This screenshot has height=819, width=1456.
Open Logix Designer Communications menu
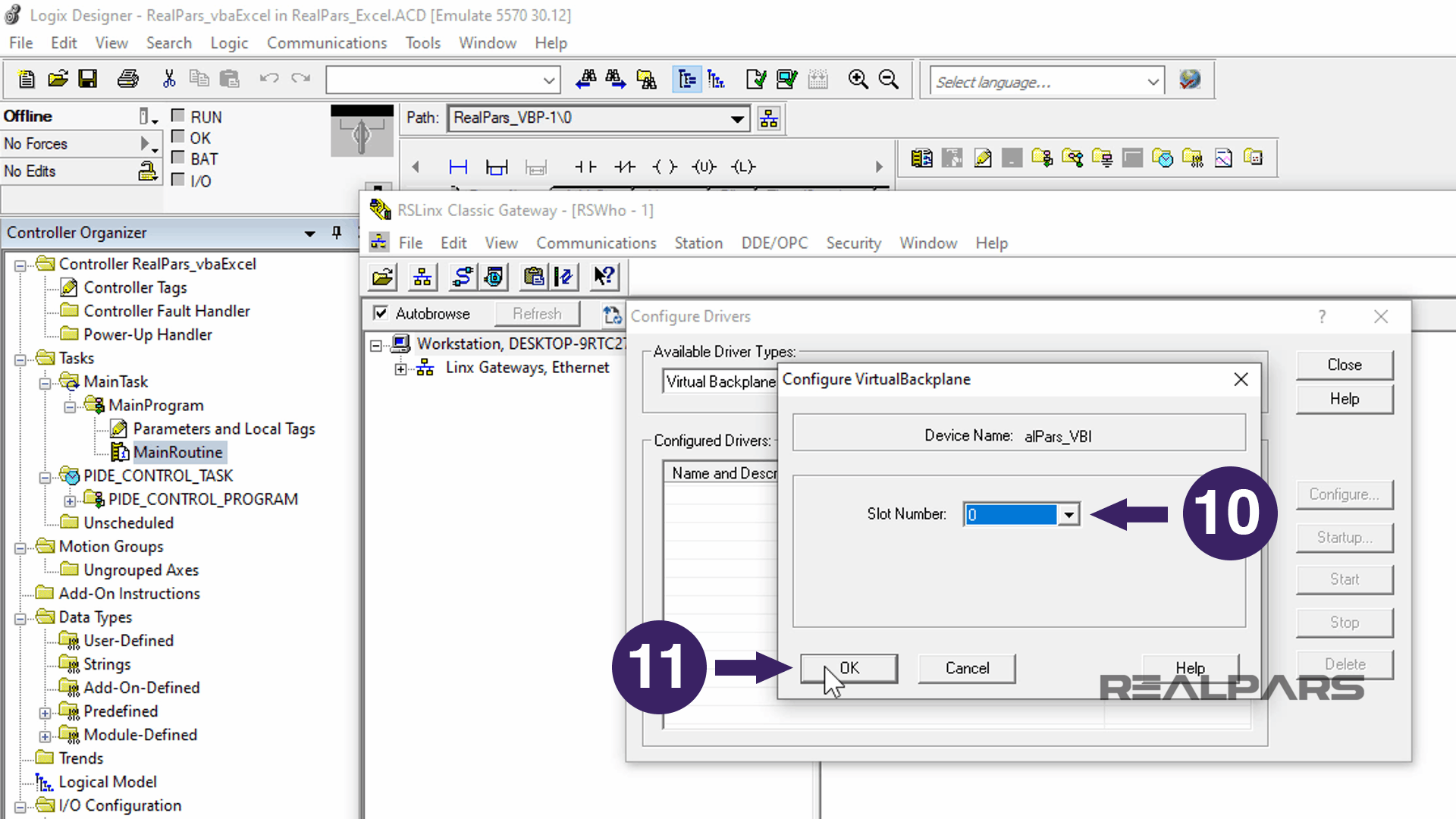point(327,43)
